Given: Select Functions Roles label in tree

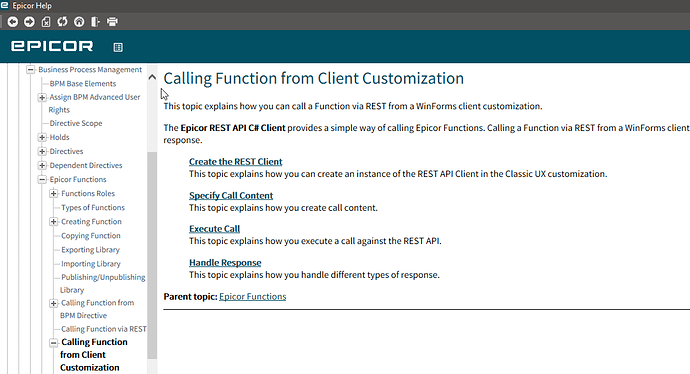Looking at the screenshot, I should point(88,194).
